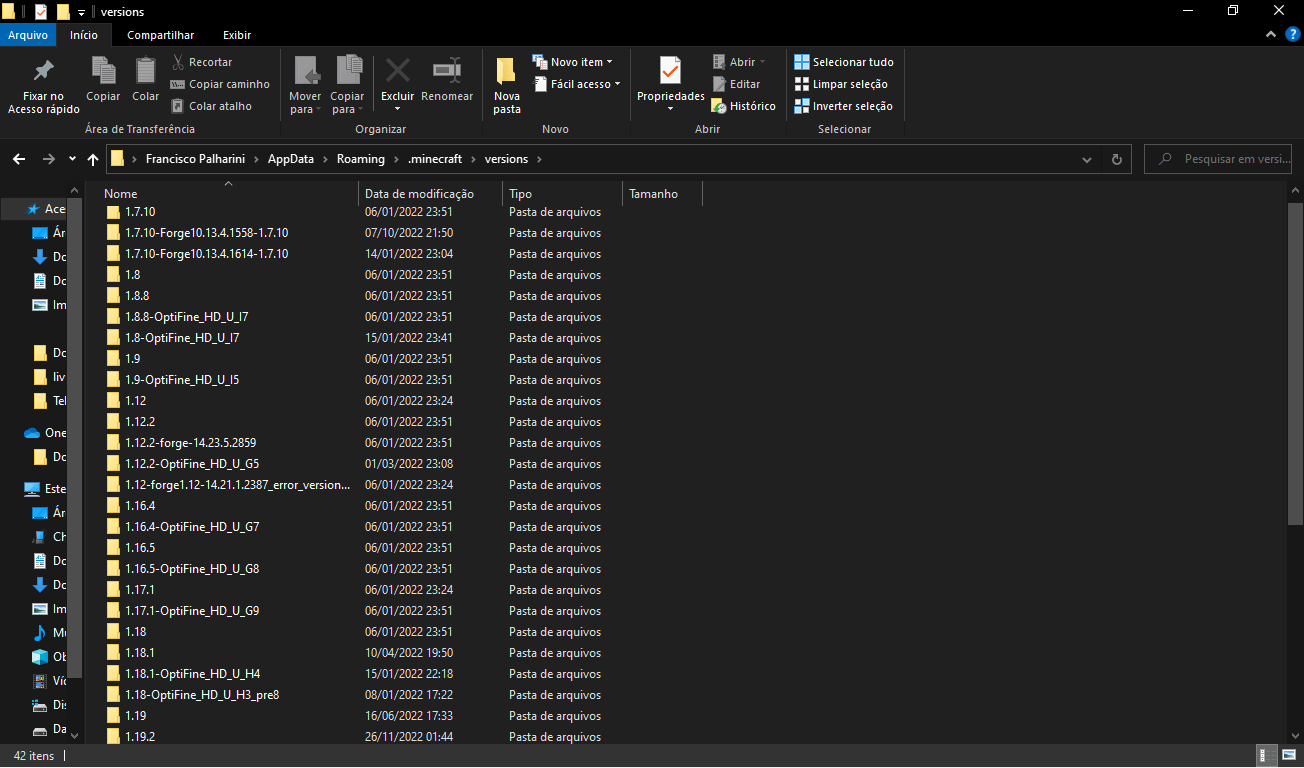
Task: Switch to details view layout icon
Action: pyautogui.click(x=1264, y=756)
